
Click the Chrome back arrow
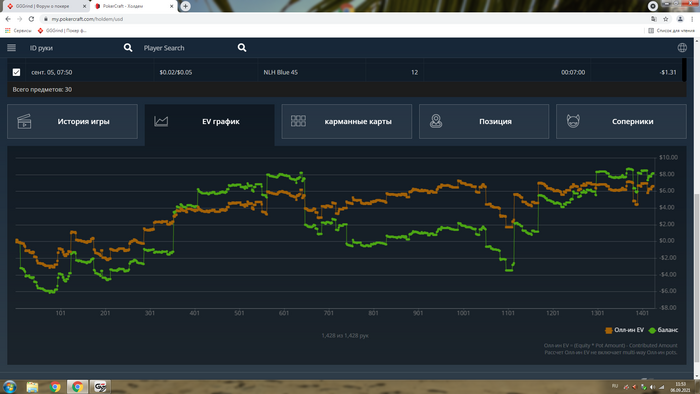pos(8,19)
